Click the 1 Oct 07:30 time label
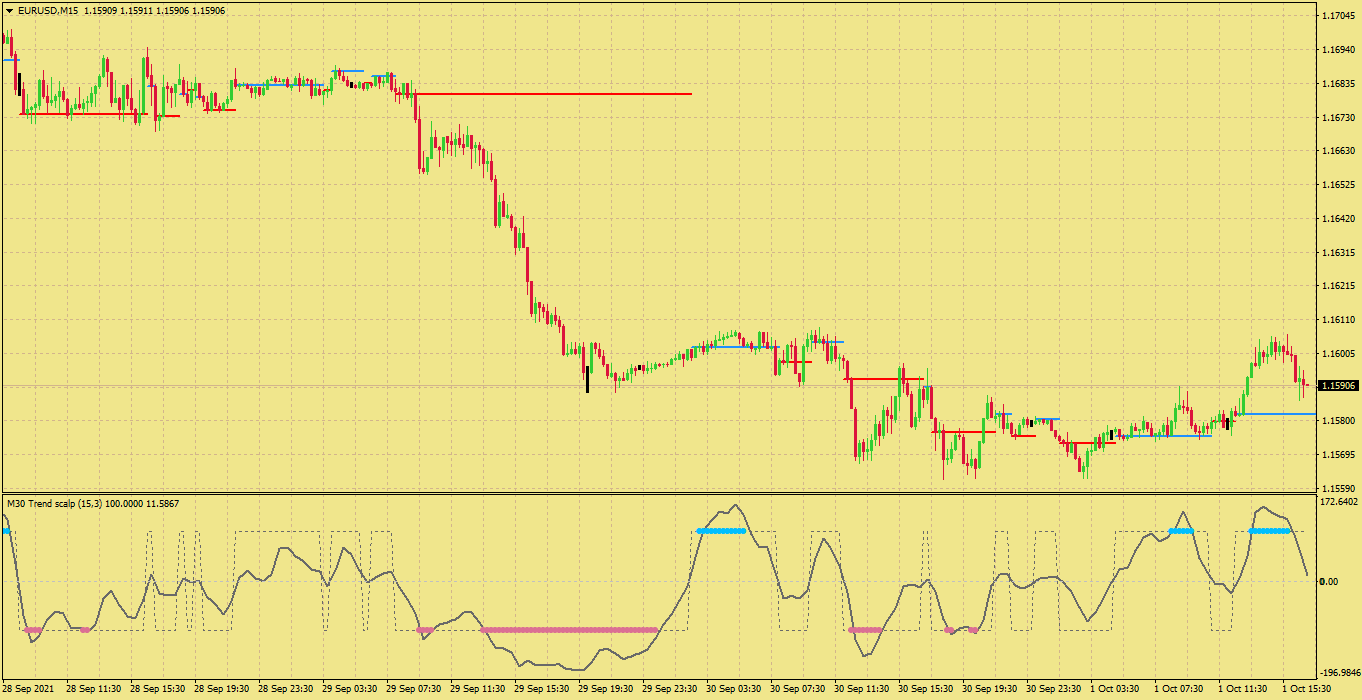 click(x=1180, y=689)
